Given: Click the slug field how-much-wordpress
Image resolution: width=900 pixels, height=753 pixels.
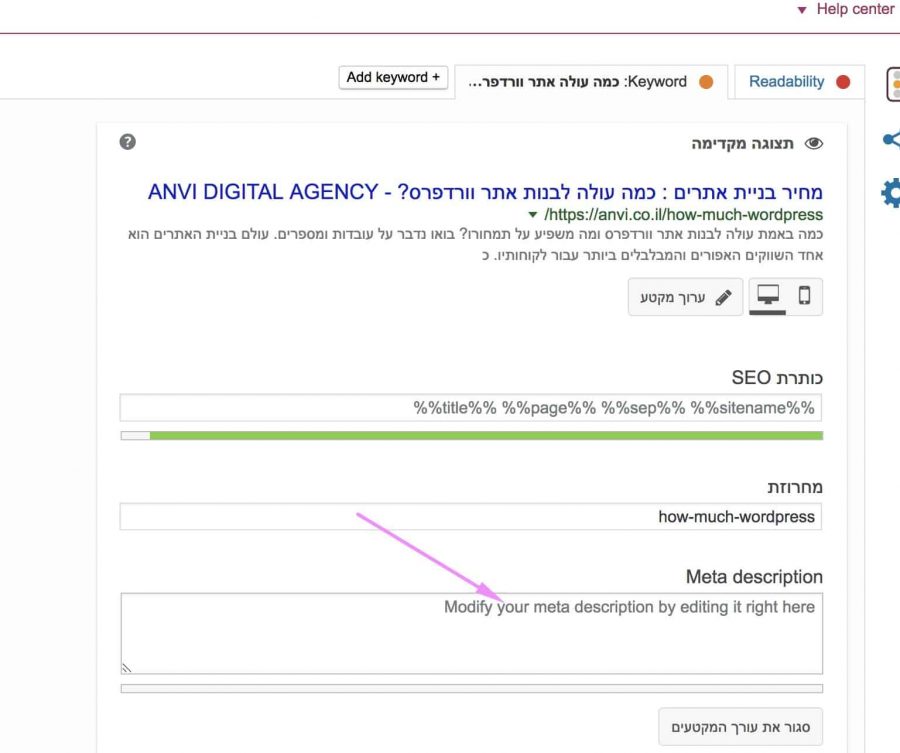Looking at the screenshot, I should [x=471, y=517].
